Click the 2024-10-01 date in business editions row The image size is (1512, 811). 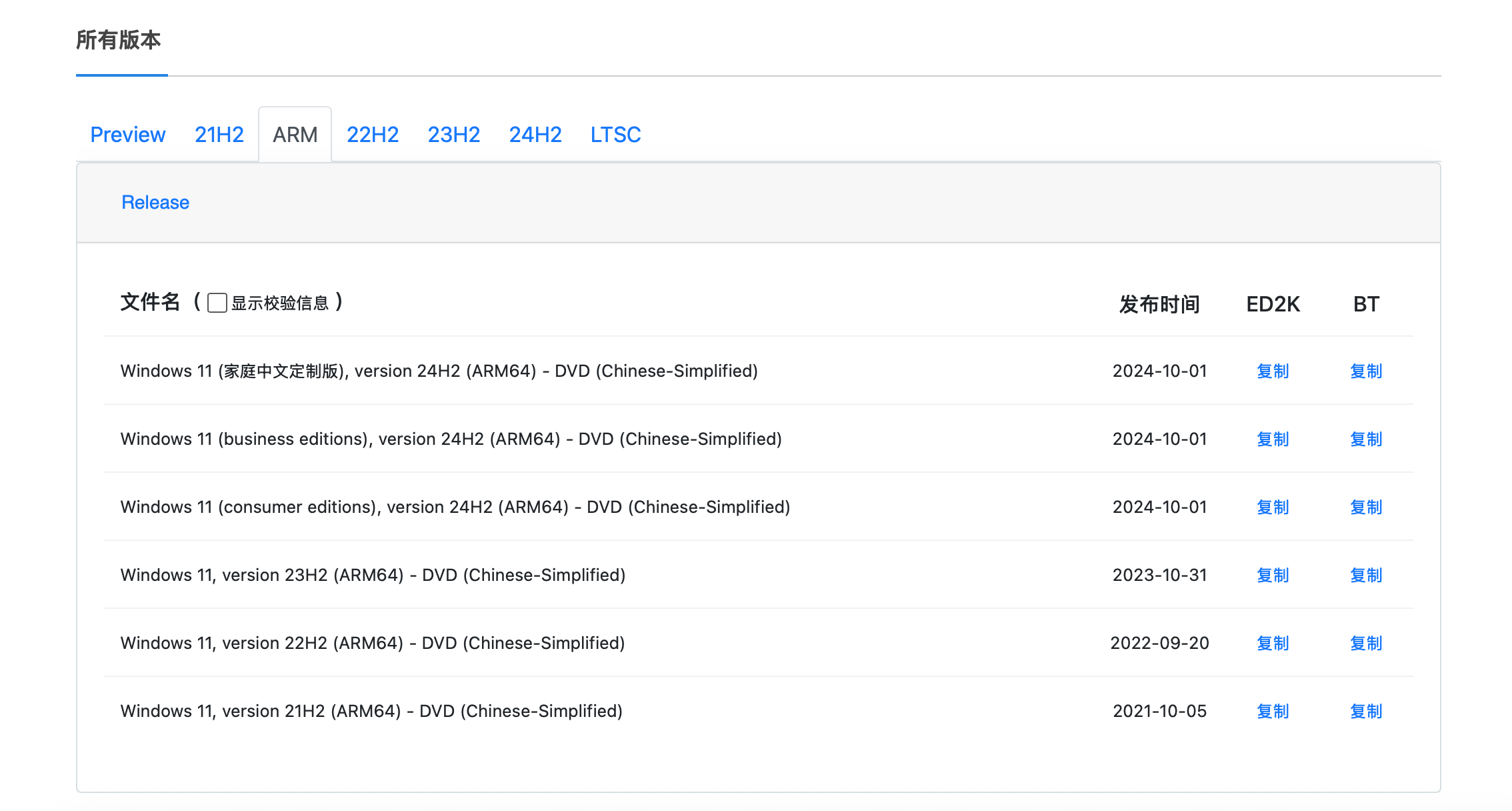tap(1159, 439)
